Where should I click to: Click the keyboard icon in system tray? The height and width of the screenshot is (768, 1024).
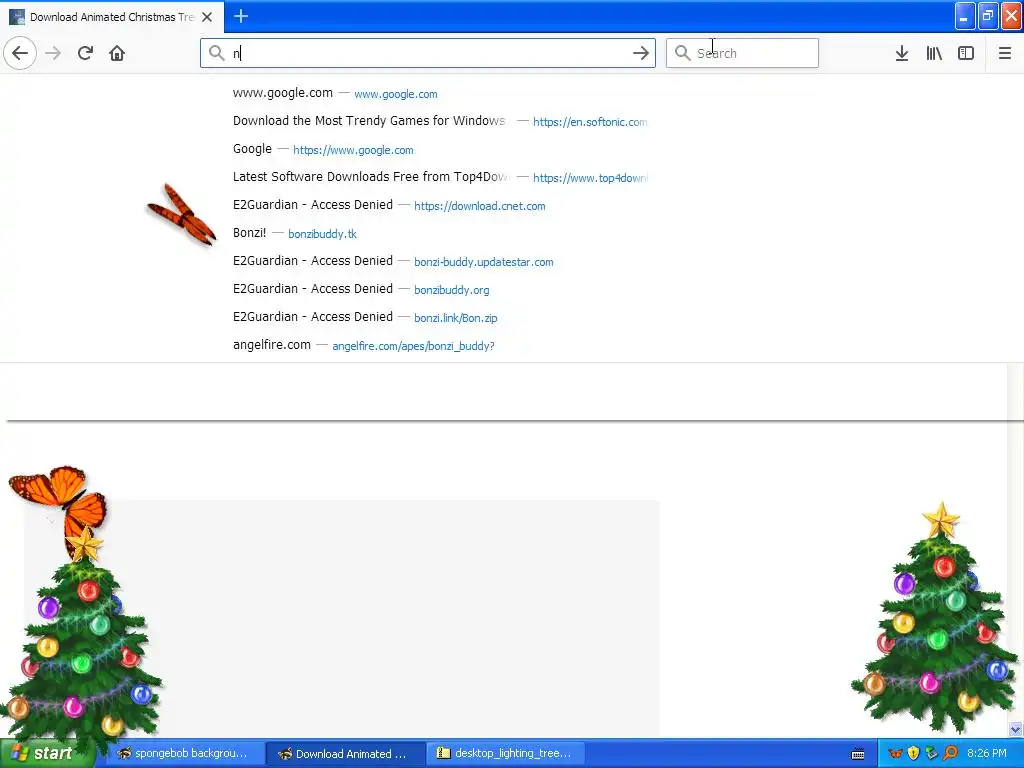pos(858,754)
